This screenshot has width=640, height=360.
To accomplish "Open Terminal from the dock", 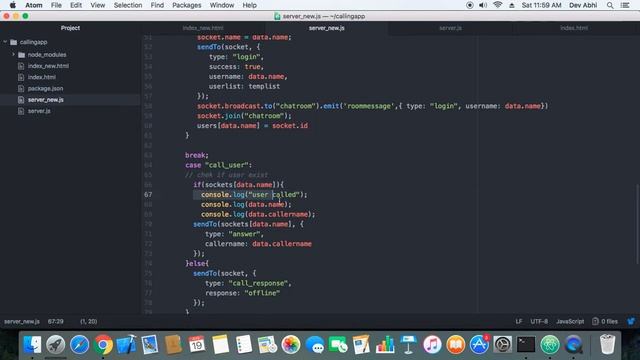I will (526, 345).
